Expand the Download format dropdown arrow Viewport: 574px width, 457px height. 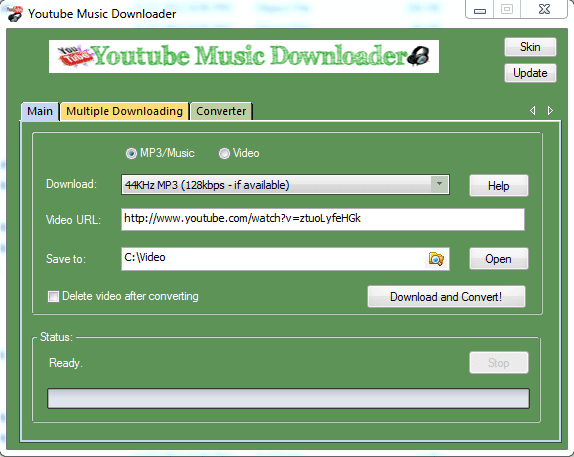tap(439, 184)
